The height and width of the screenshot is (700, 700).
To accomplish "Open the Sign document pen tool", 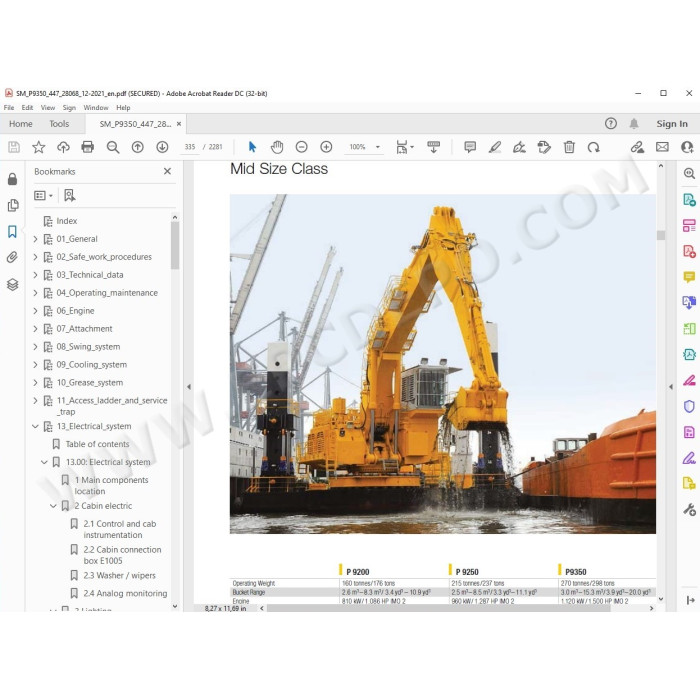I will click(519, 147).
